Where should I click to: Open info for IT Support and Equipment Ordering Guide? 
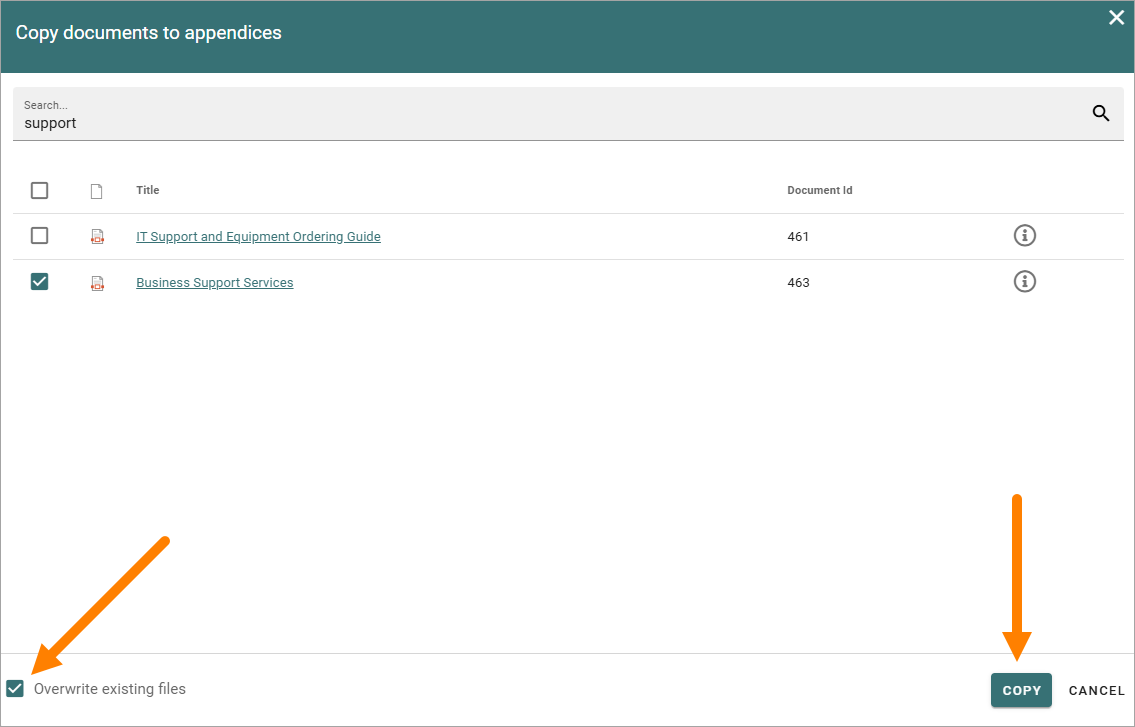(x=1024, y=235)
